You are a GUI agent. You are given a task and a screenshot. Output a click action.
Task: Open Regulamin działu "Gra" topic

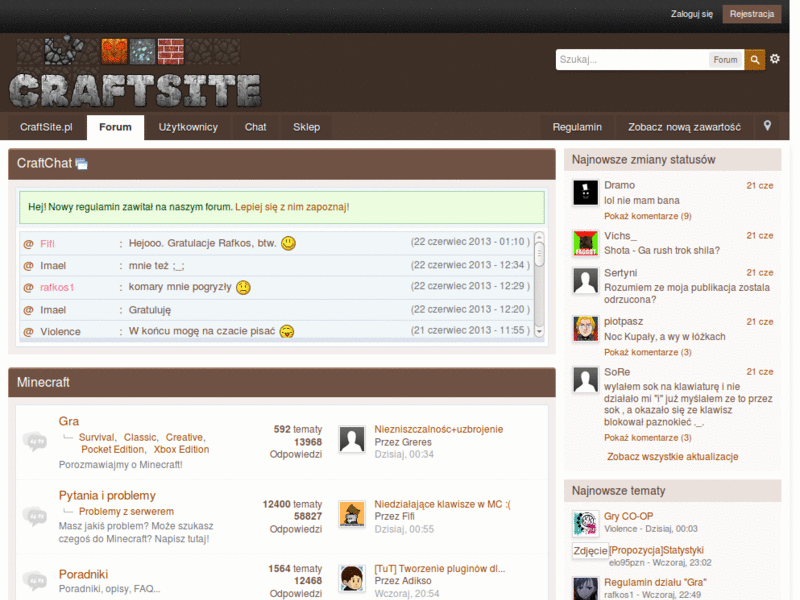coord(655,582)
